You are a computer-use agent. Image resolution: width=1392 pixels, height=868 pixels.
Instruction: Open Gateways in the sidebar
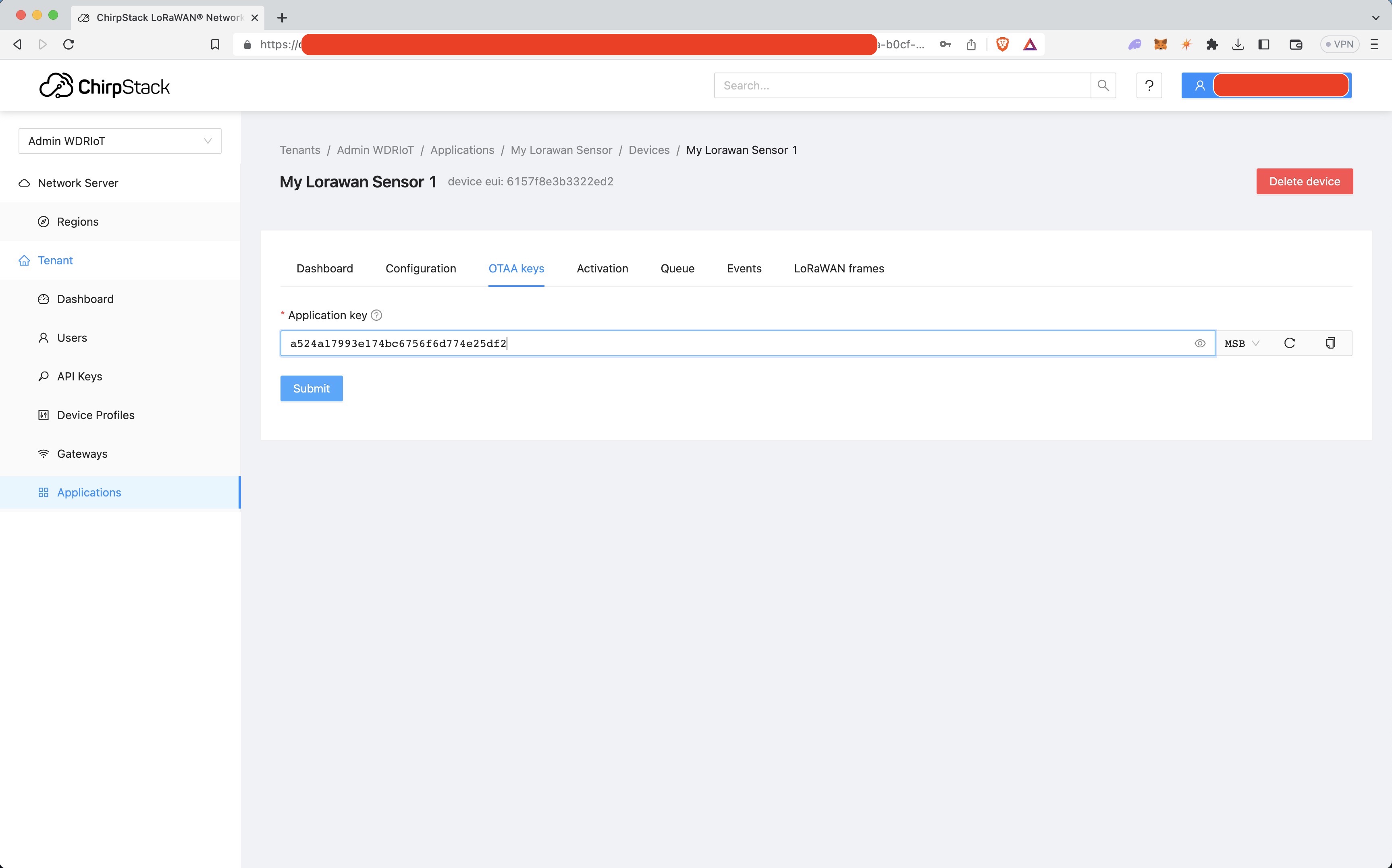[x=82, y=453]
